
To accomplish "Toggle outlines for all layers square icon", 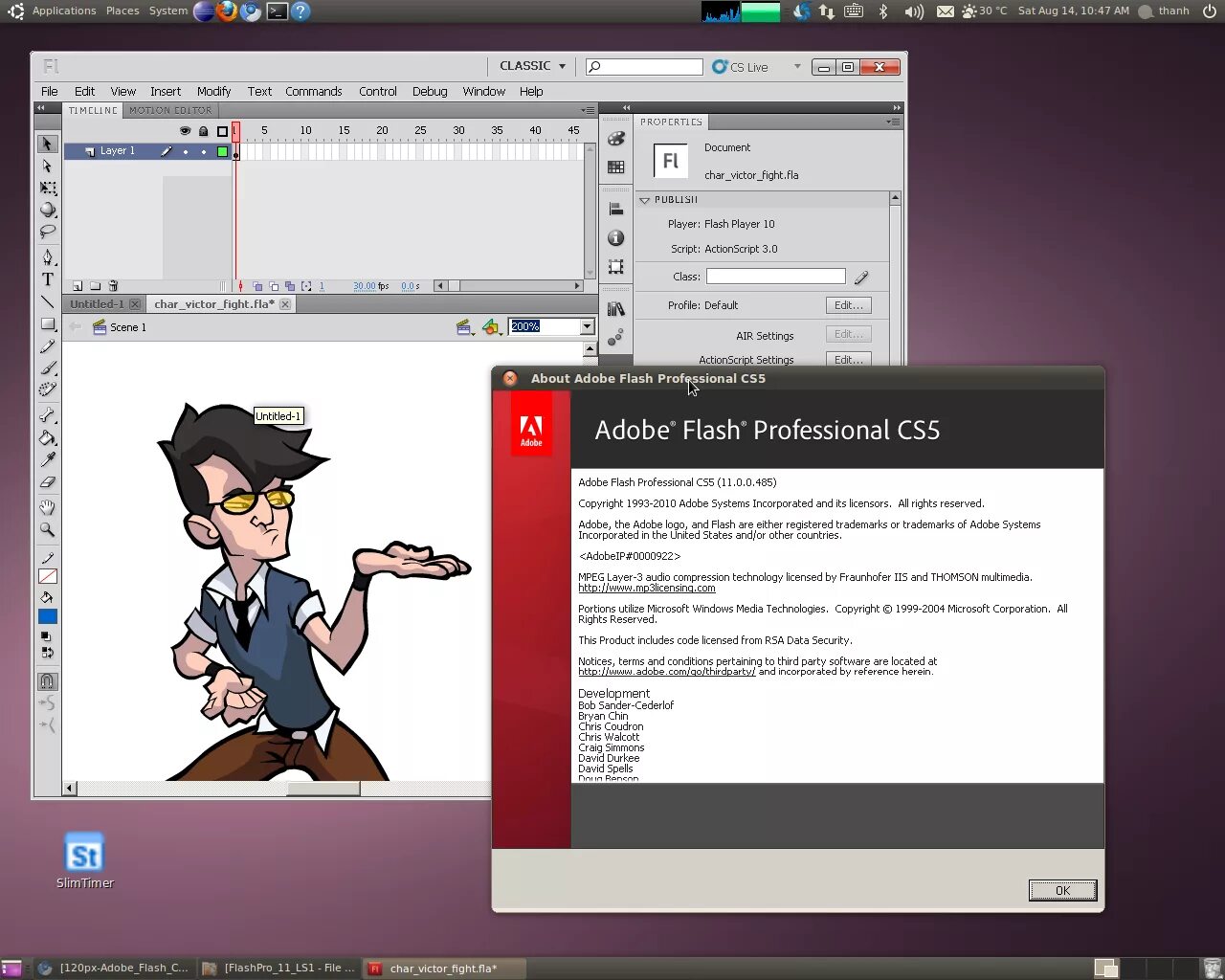I will tap(222, 131).
